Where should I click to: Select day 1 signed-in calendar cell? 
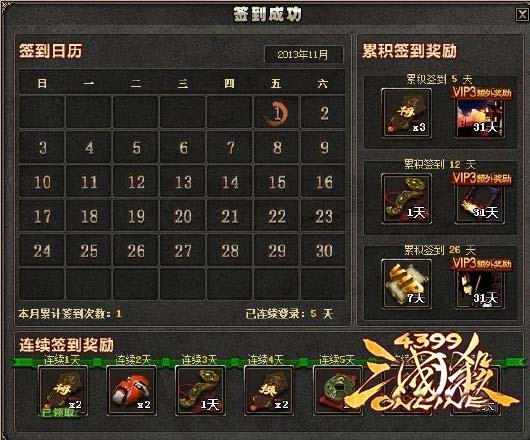tap(276, 113)
